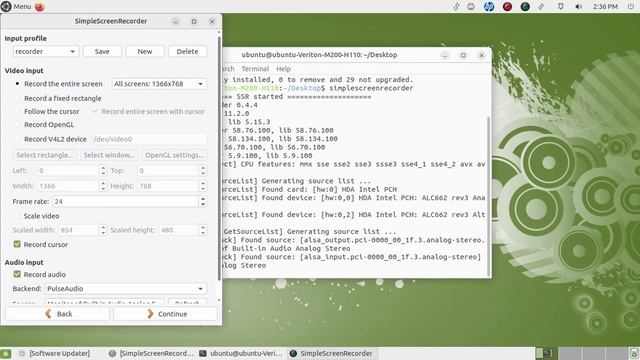Save the input profile
The height and width of the screenshot is (360, 640).
pos(102,51)
